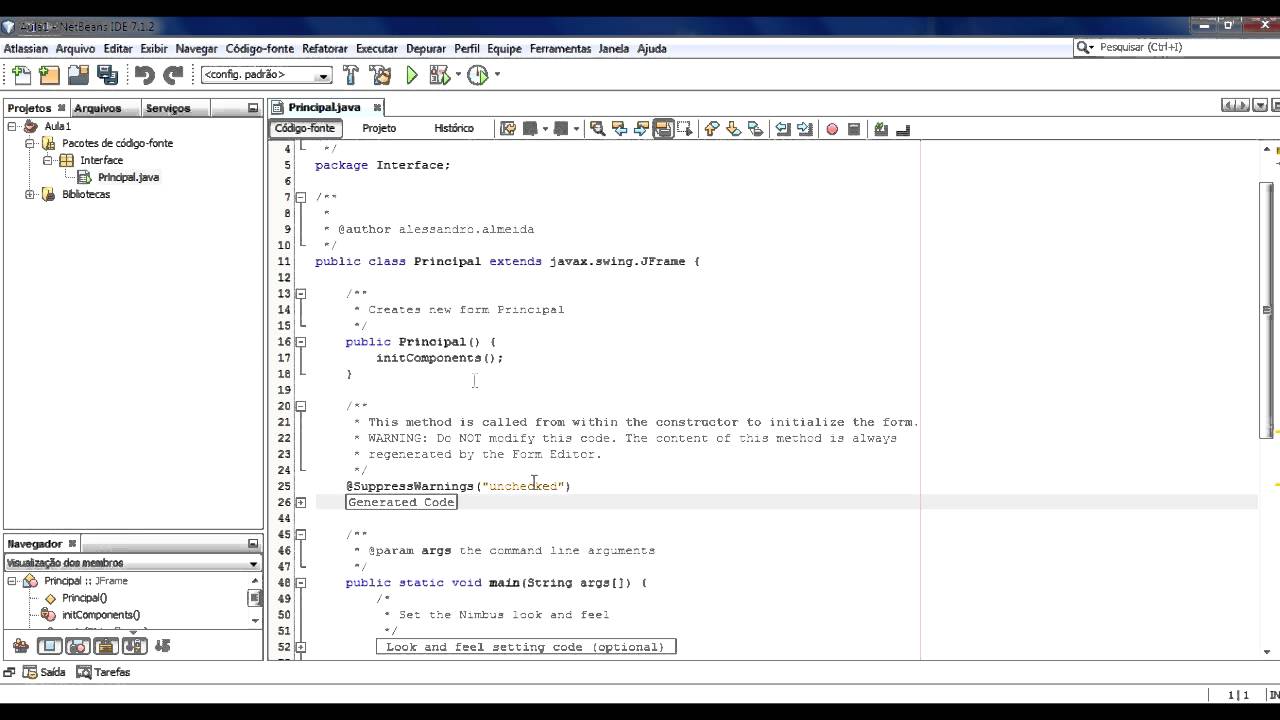The image size is (1280, 720).
Task: Expand the collapsed Generated Code block
Action: tap(301, 501)
